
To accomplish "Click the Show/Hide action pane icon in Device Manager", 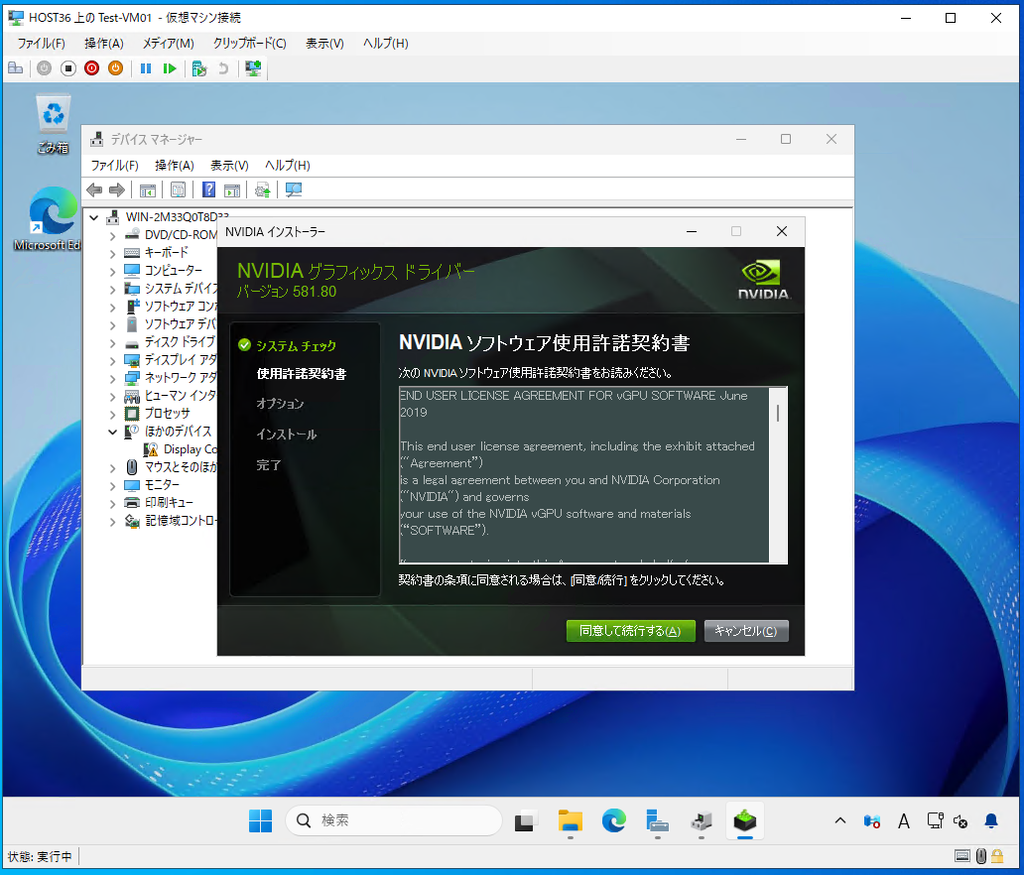I will coord(232,190).
